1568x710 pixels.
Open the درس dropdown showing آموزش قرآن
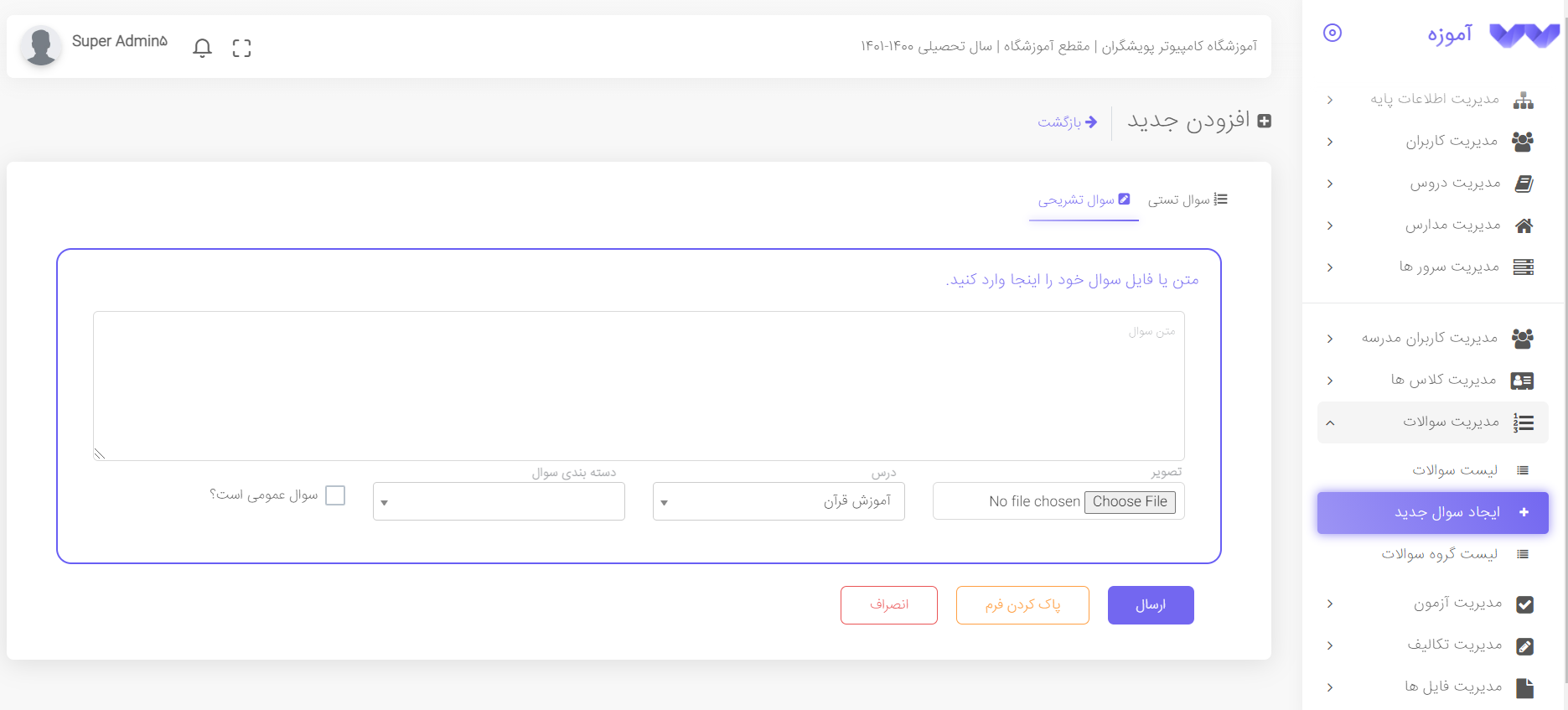click(779, 501)
